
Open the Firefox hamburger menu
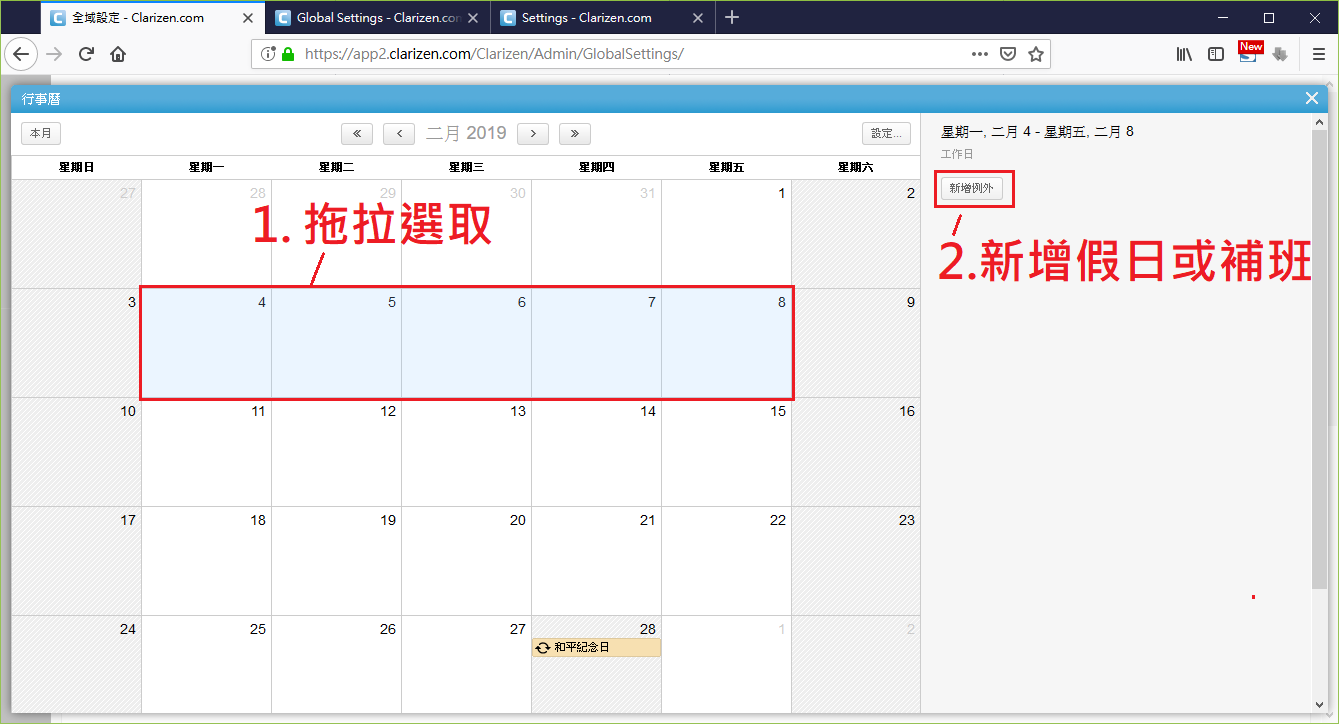1319,54
